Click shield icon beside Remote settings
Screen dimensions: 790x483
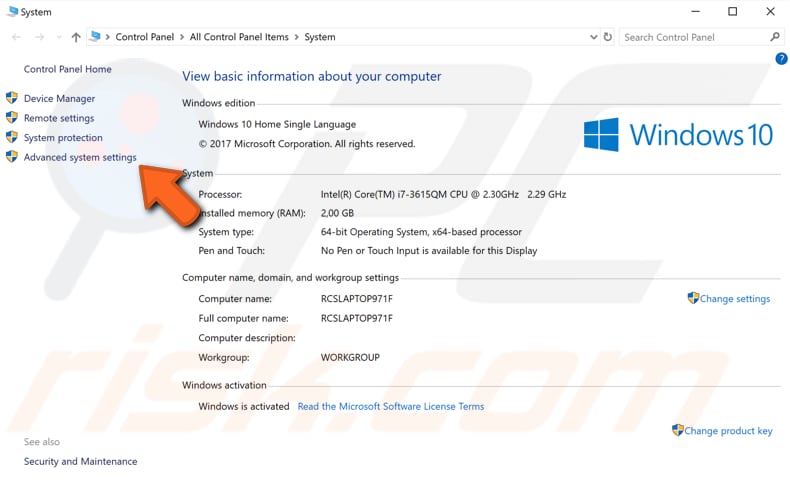(x=12, y=117)
